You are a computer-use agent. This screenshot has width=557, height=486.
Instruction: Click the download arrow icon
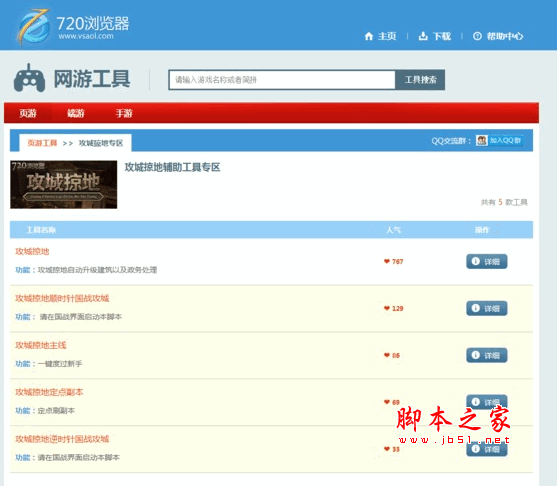tap(423, 36)
